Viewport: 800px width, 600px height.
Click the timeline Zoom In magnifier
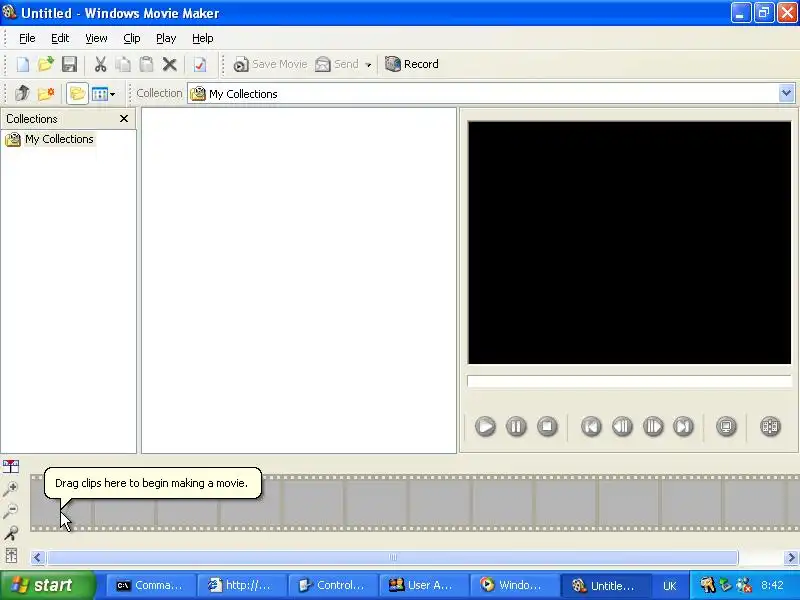[11, 489]
